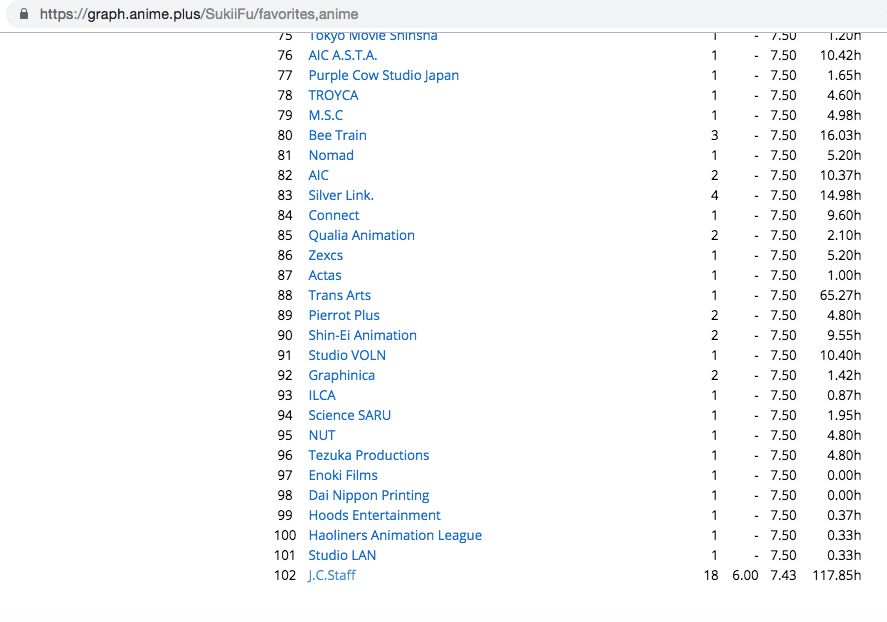Click the 4.60h value for TROYCA
The image size is (887, 622).
click(844, 95)
